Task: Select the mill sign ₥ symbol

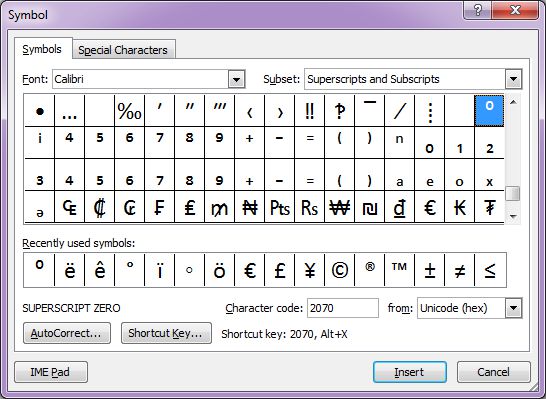Action: 219,207
